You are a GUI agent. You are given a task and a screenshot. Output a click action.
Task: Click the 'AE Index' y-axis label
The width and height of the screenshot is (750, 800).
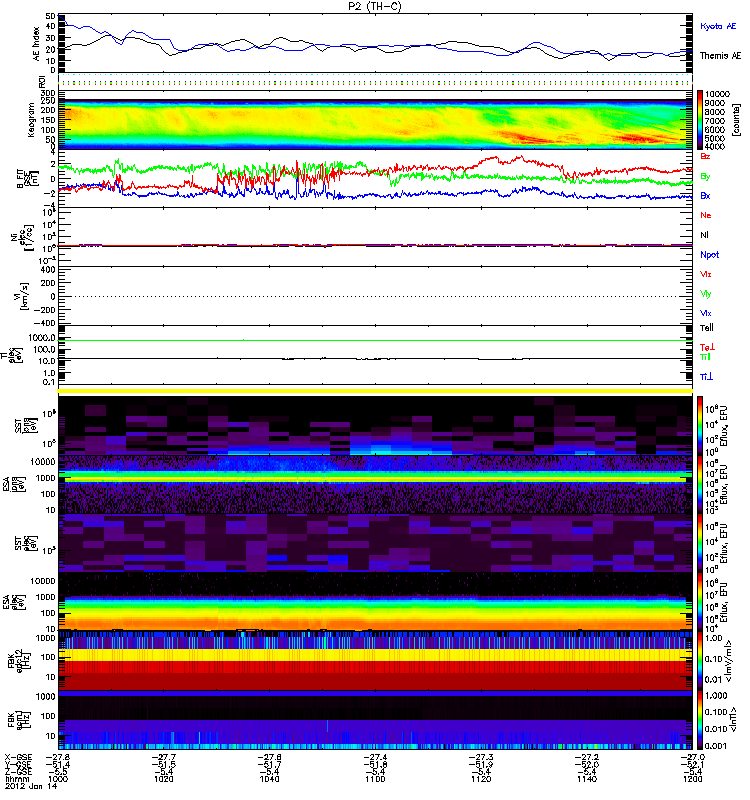[x=36, y=44]
